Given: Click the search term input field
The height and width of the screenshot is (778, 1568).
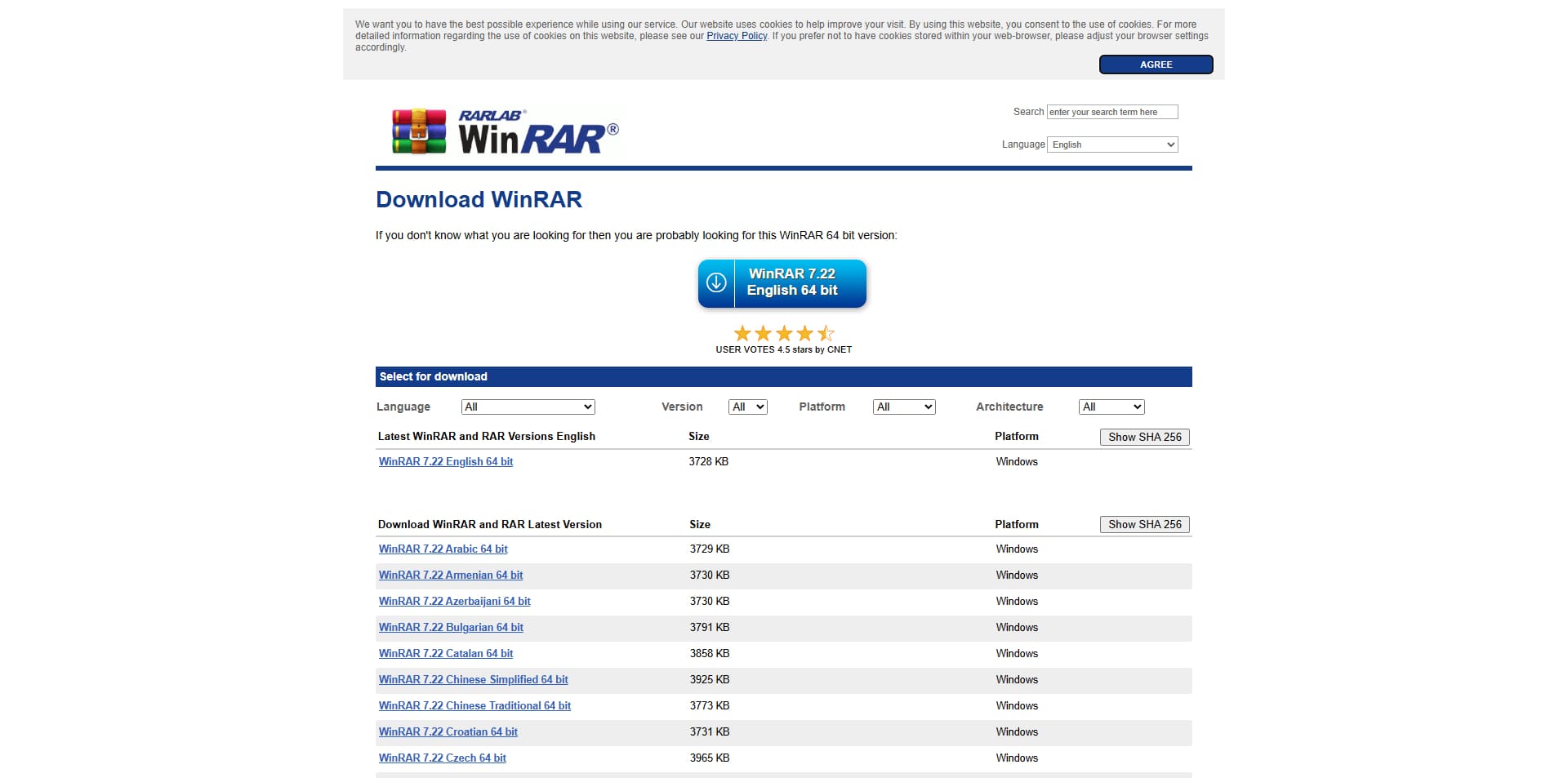Looking at the screenshot, I should click(1112, 112).
